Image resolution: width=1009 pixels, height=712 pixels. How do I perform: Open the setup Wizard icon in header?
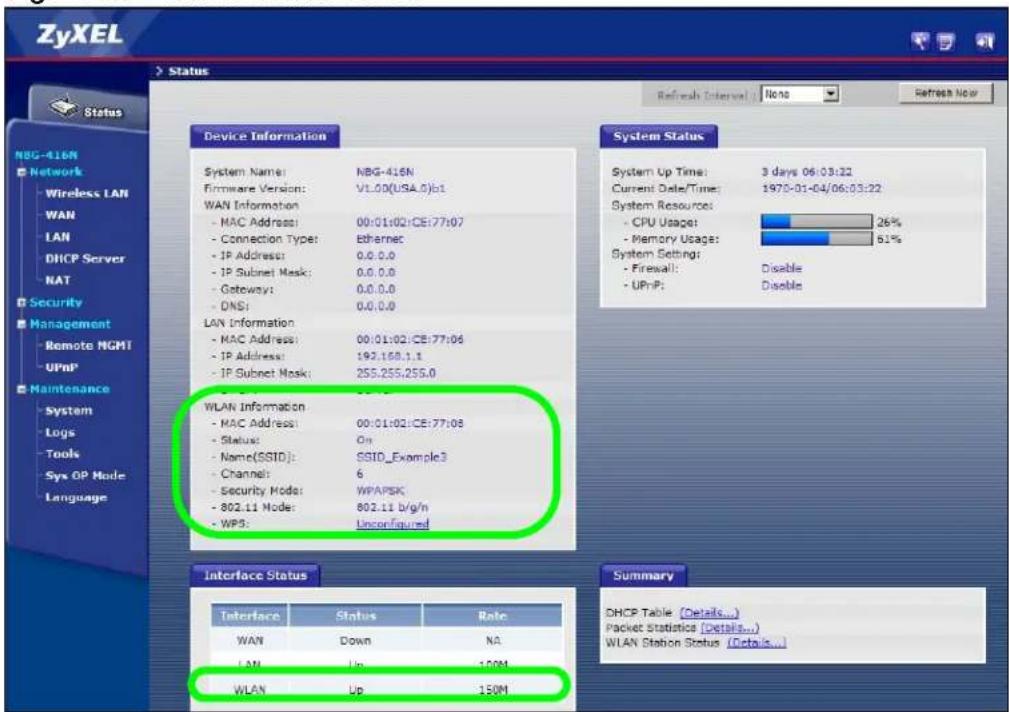tap(921, 41)
